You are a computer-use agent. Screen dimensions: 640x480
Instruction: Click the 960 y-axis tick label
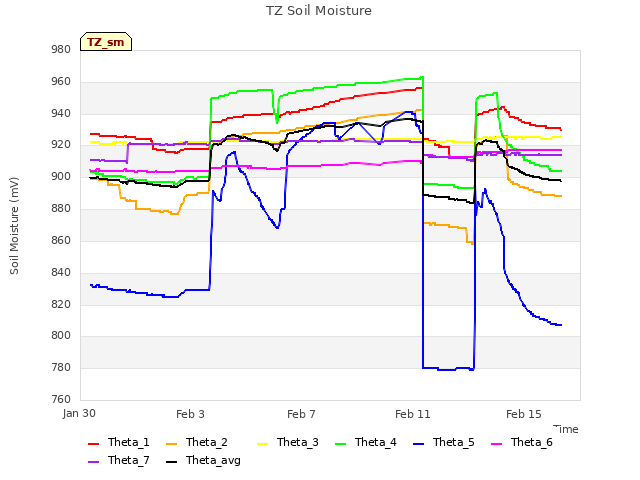tap(61, 82)
